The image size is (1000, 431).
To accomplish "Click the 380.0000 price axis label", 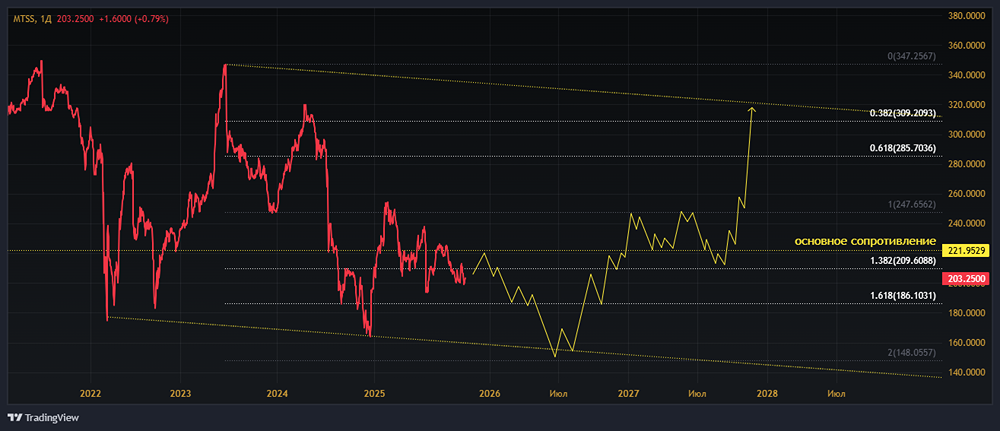I will click(966, 16).
